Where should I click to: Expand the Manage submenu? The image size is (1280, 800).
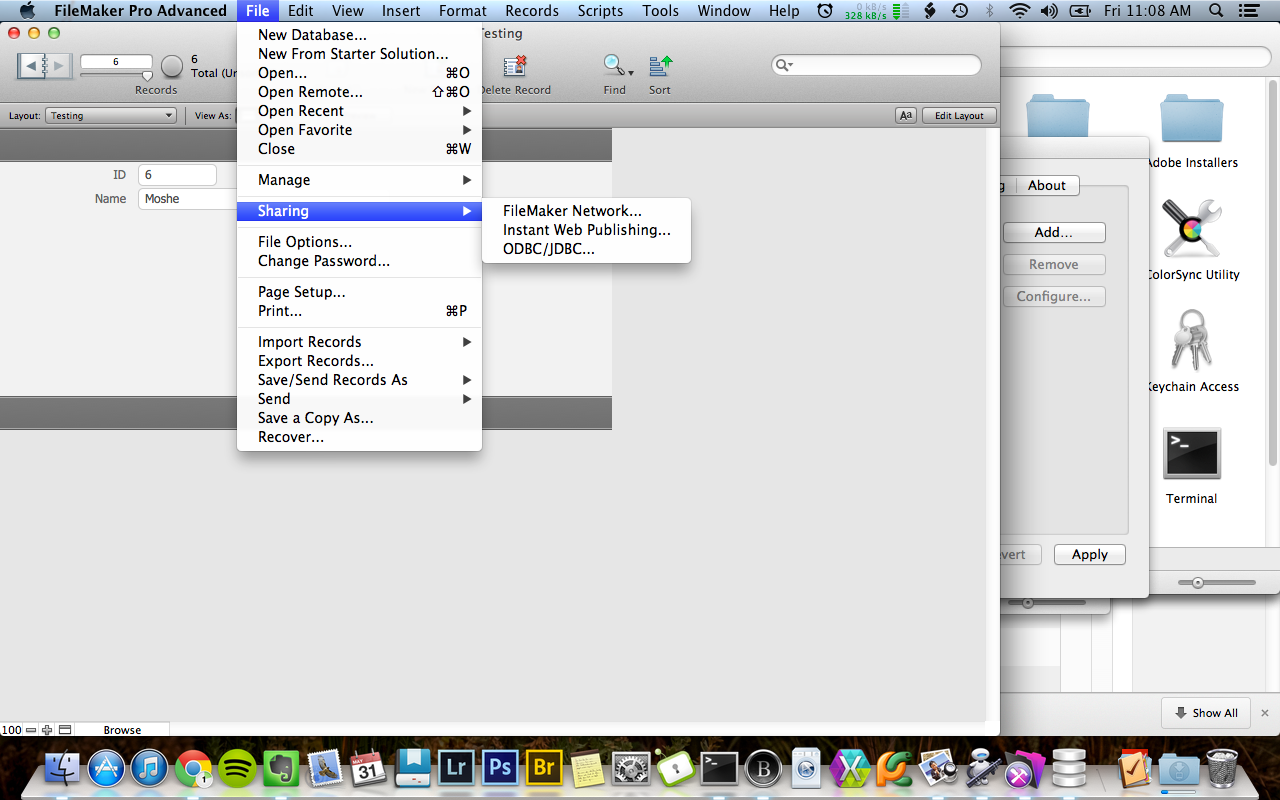click(360, 180)
